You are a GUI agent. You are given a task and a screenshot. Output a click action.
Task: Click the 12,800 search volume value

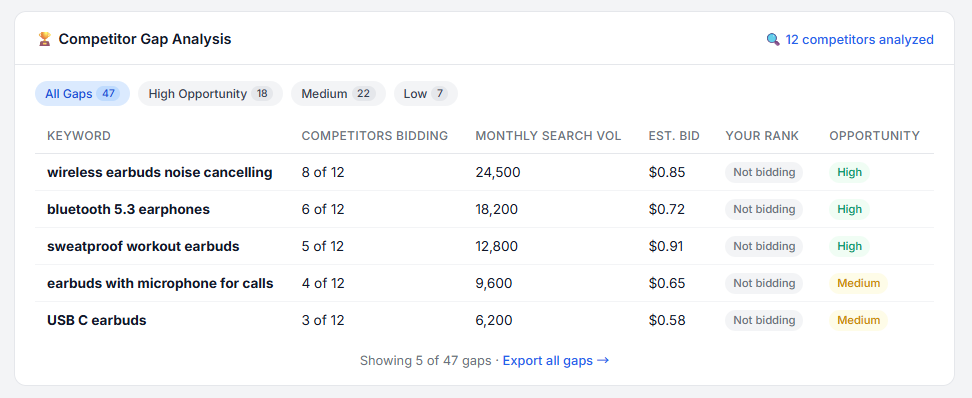(497, 246)
